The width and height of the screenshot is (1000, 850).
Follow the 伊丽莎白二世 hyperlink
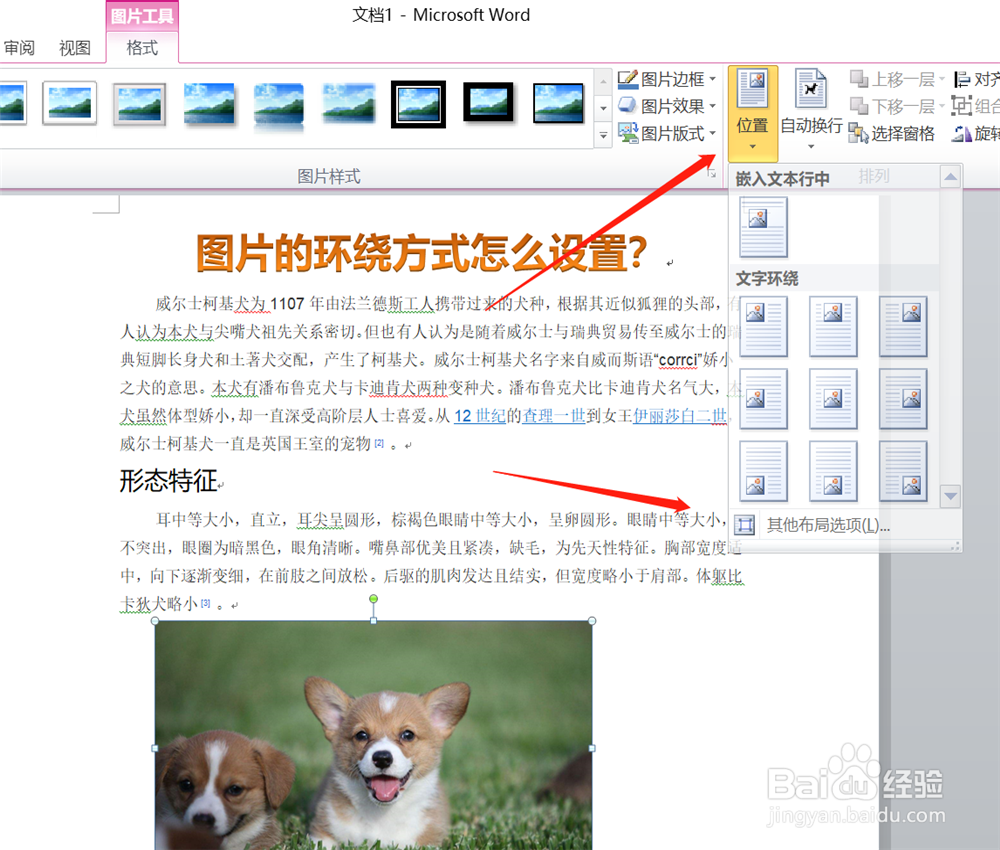coord(680,416)
